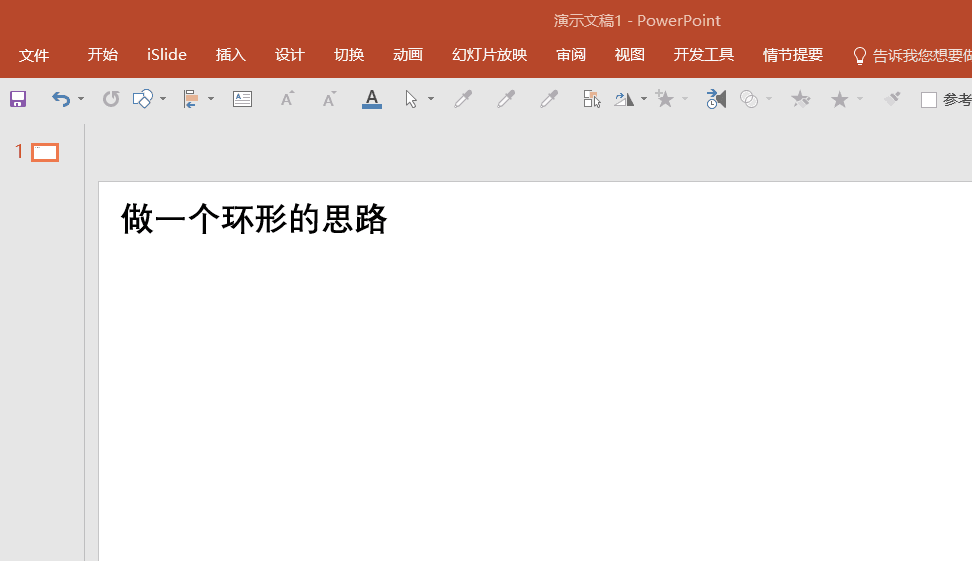
Task: Switch to the 插入 tab
Action: click(231, 55)
